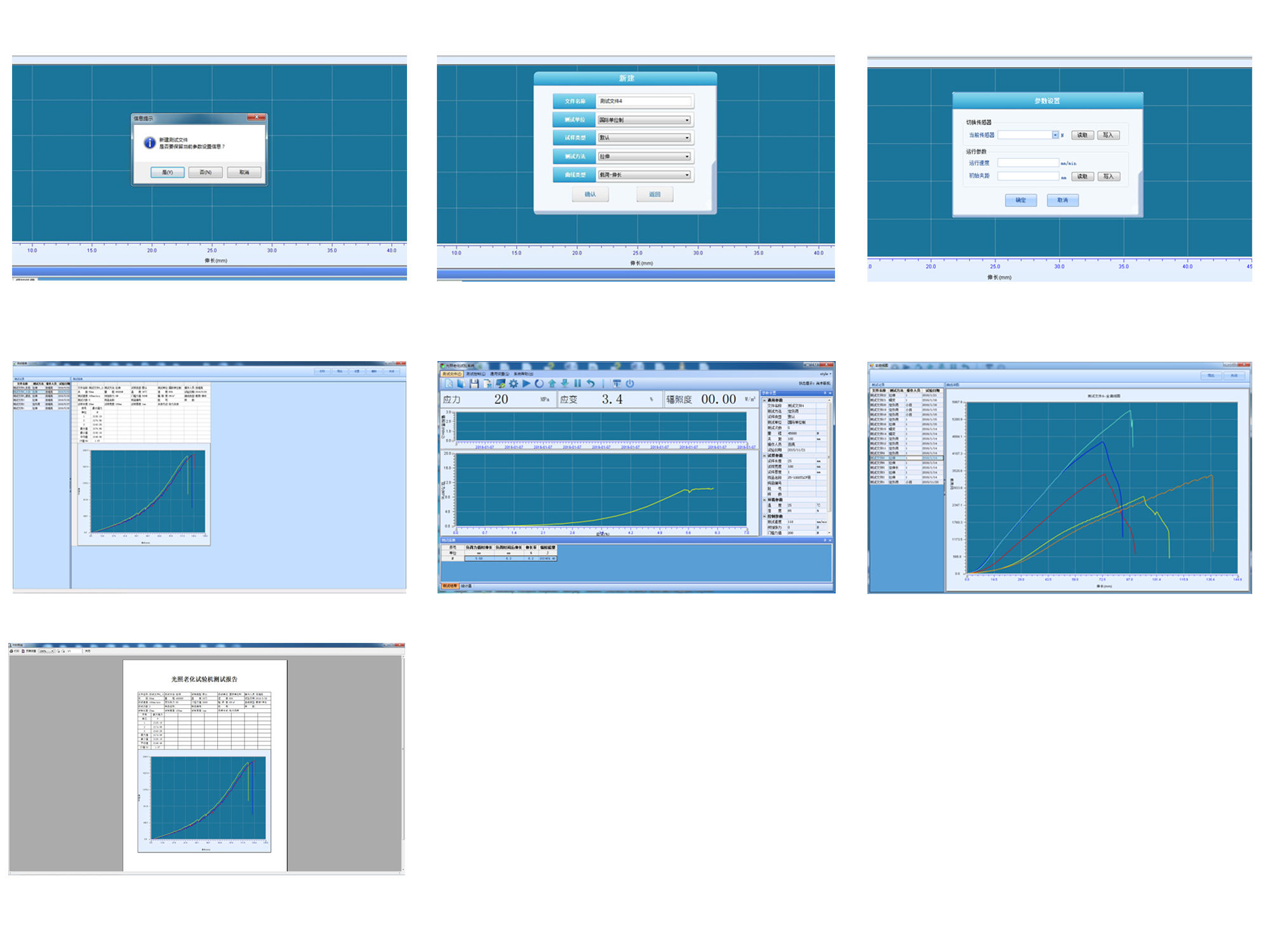Click the 确认 button in the 新建 dialog
The width and height of the screenshot is (1270, 952).
[x=590, y=194]
